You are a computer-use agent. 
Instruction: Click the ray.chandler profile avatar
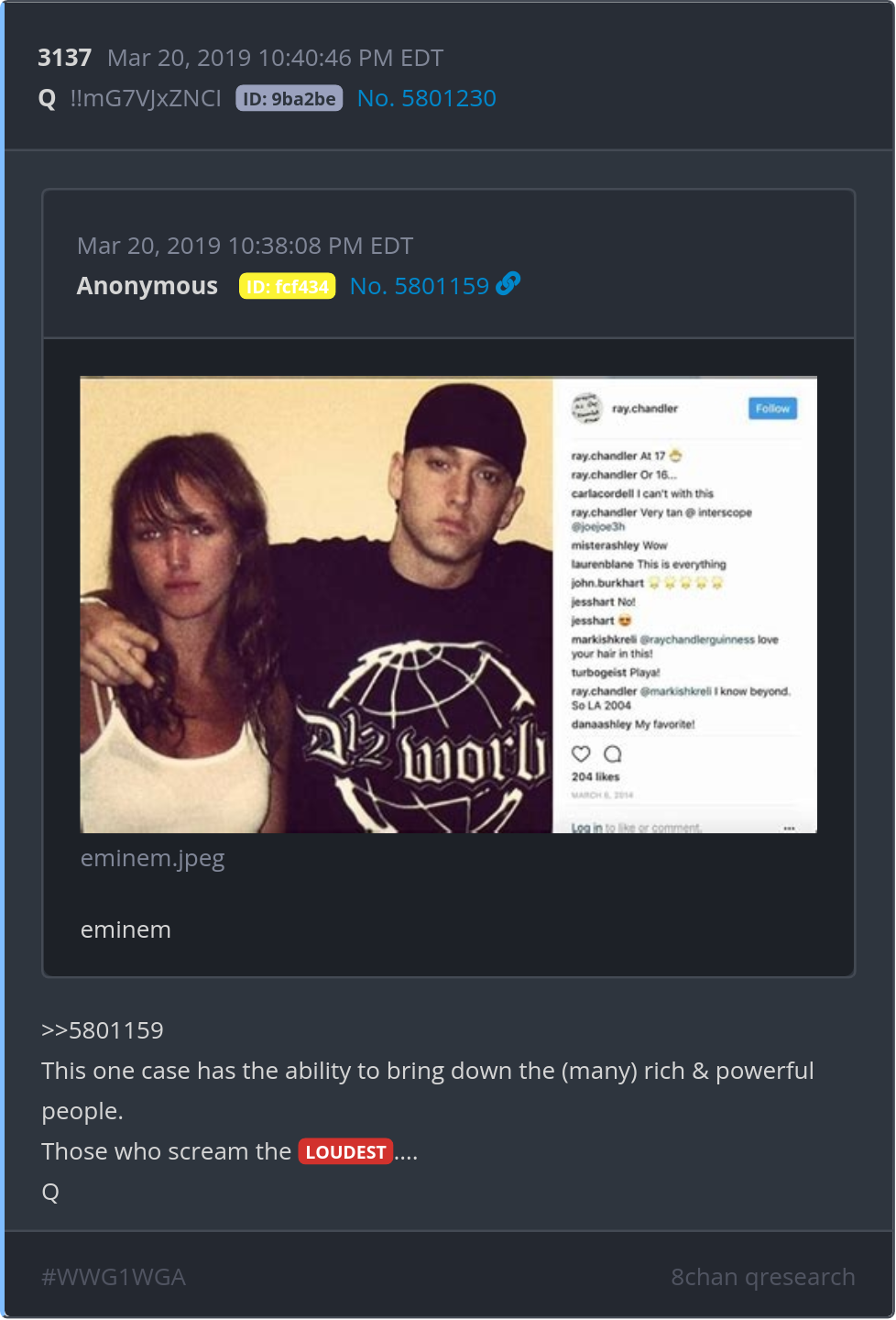[x=585, y=408]
